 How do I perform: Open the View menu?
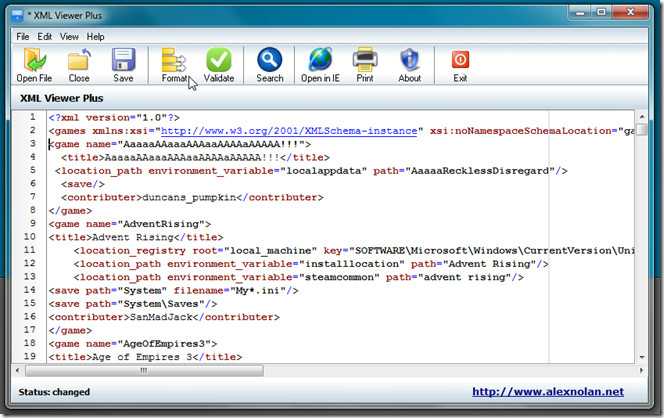pyautogui.click(x=69, y=37)
